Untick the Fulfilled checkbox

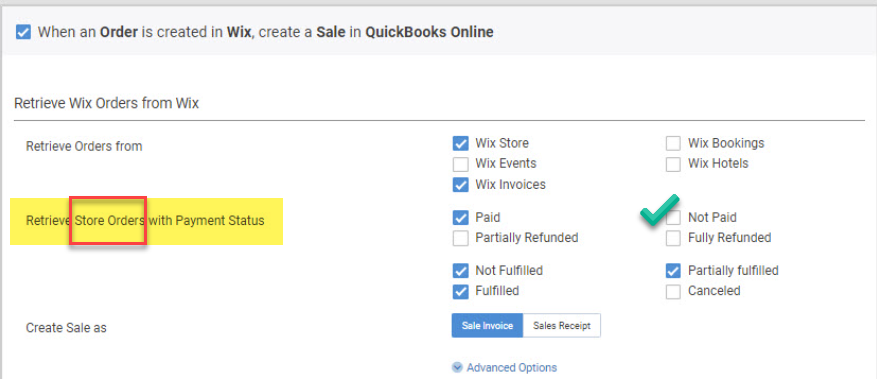click(x=460, y=292)
